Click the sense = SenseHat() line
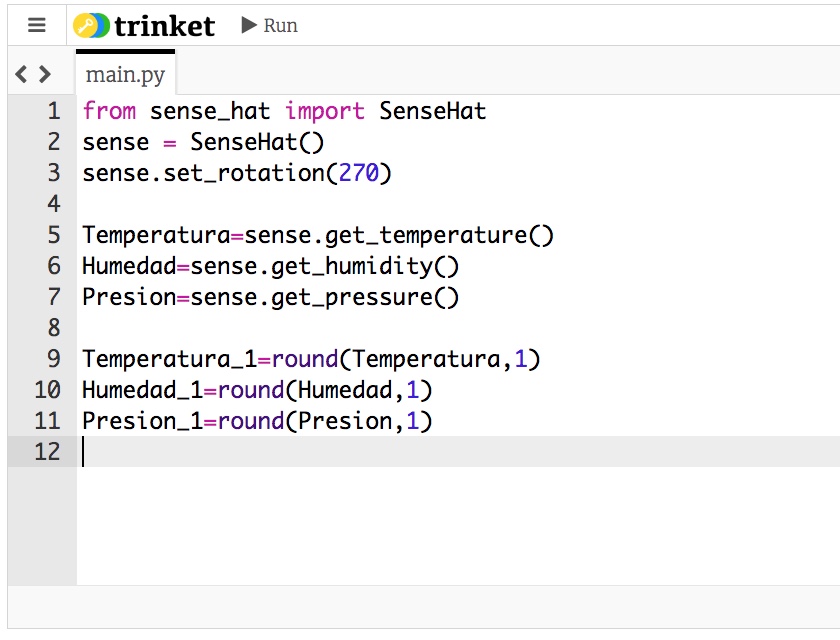Screen dimensions: 840x640 pyautogui.click(x=203, y=142)
